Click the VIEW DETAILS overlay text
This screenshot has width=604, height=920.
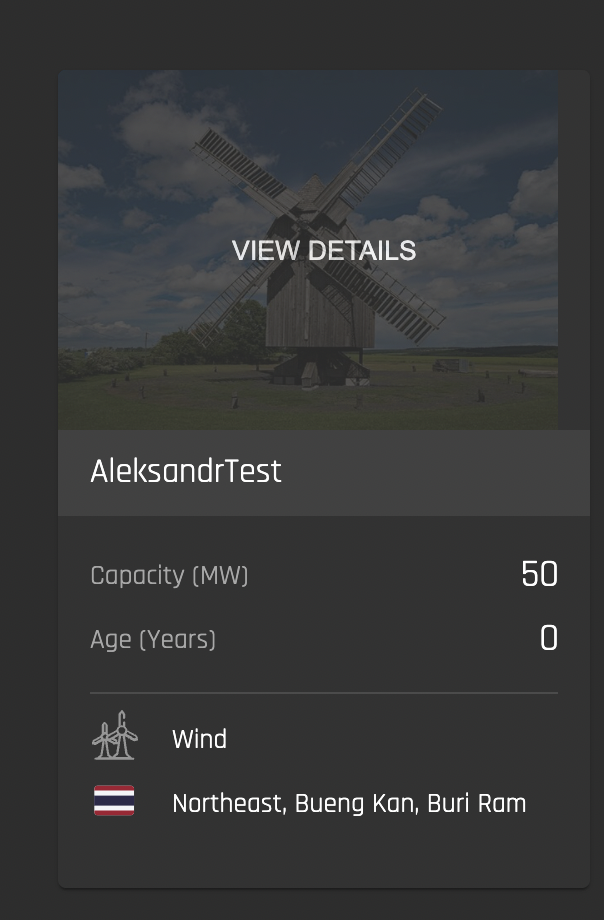pyautogui.click(x=324, y=251)
